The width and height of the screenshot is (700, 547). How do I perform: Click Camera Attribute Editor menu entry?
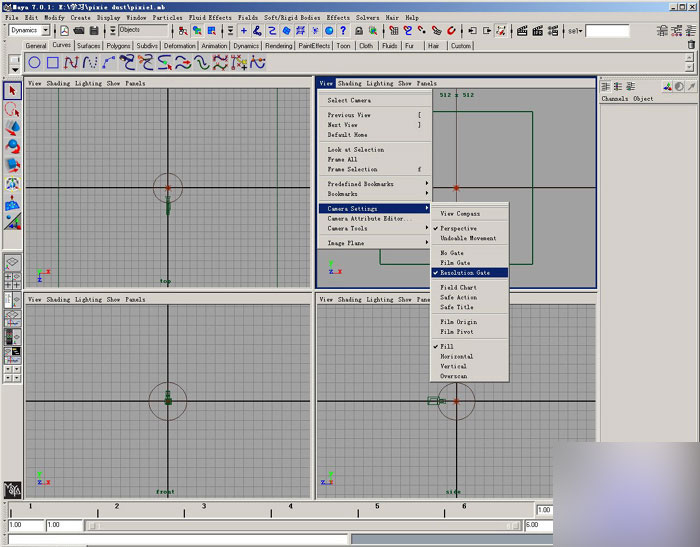pyautogui.click(x=369, y=218)
